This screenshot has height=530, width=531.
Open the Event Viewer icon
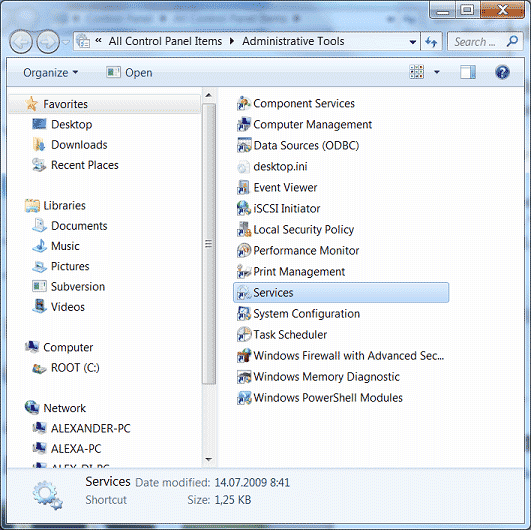tap(243, 187)
